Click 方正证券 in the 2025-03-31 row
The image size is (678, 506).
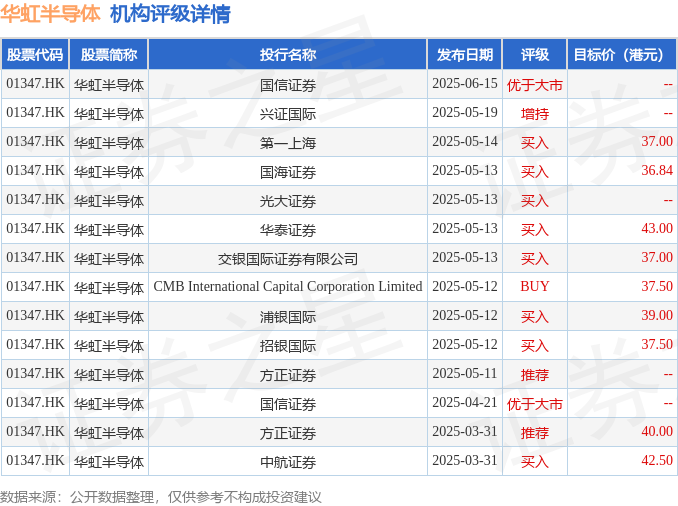(x=288, y=432)
